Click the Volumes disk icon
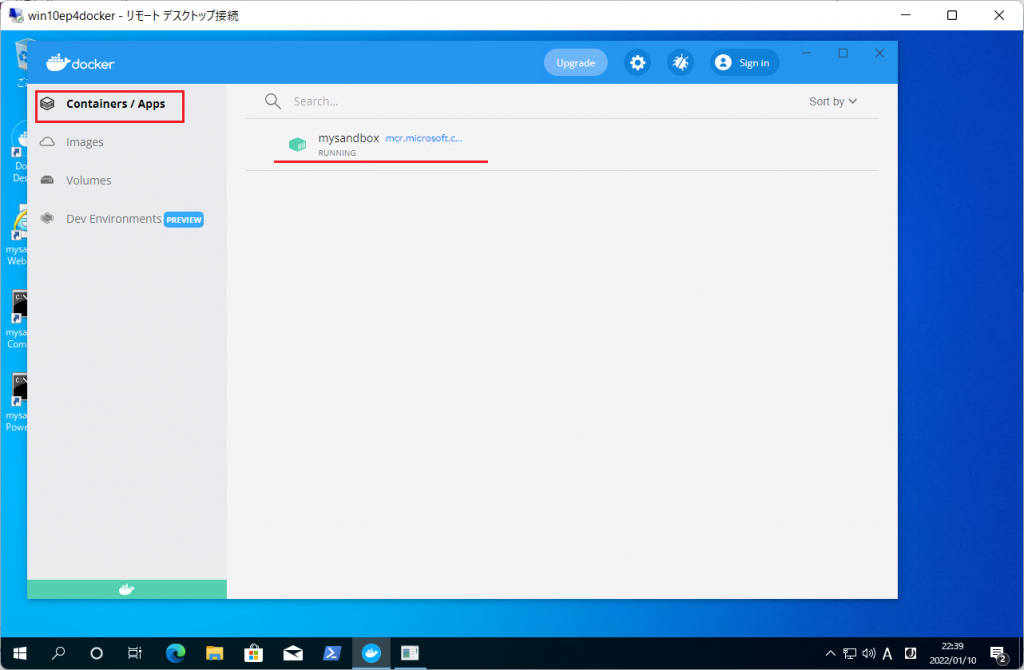1024x670 pixels. coord(47,180)
